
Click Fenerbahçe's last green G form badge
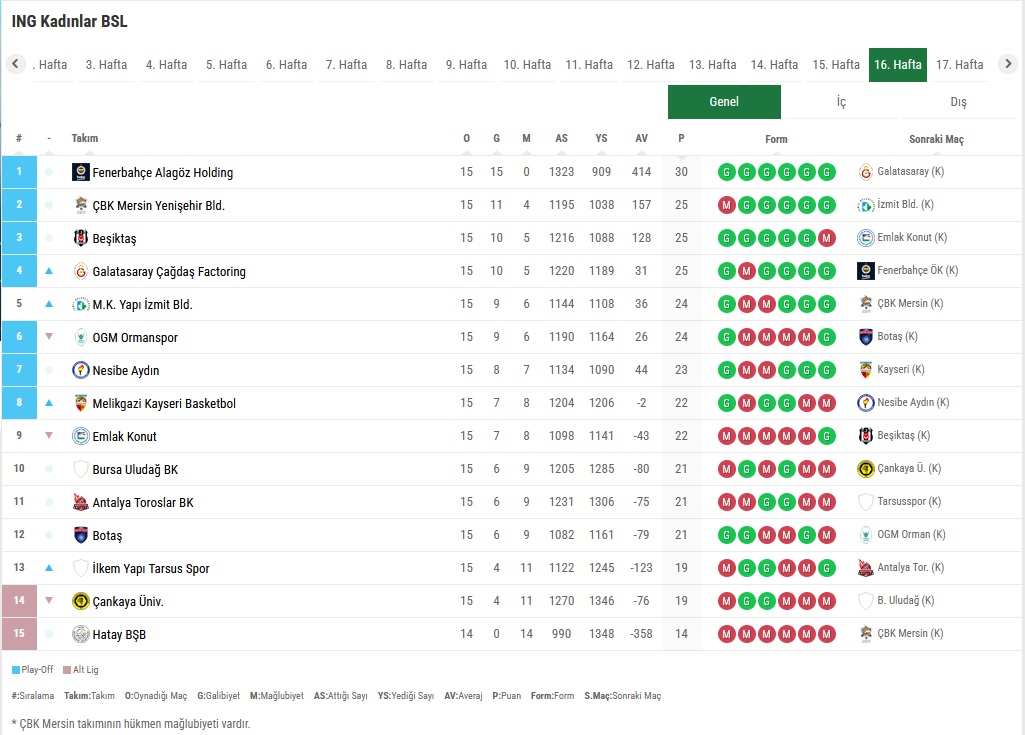pyautogui.click(x=826, y=172)
